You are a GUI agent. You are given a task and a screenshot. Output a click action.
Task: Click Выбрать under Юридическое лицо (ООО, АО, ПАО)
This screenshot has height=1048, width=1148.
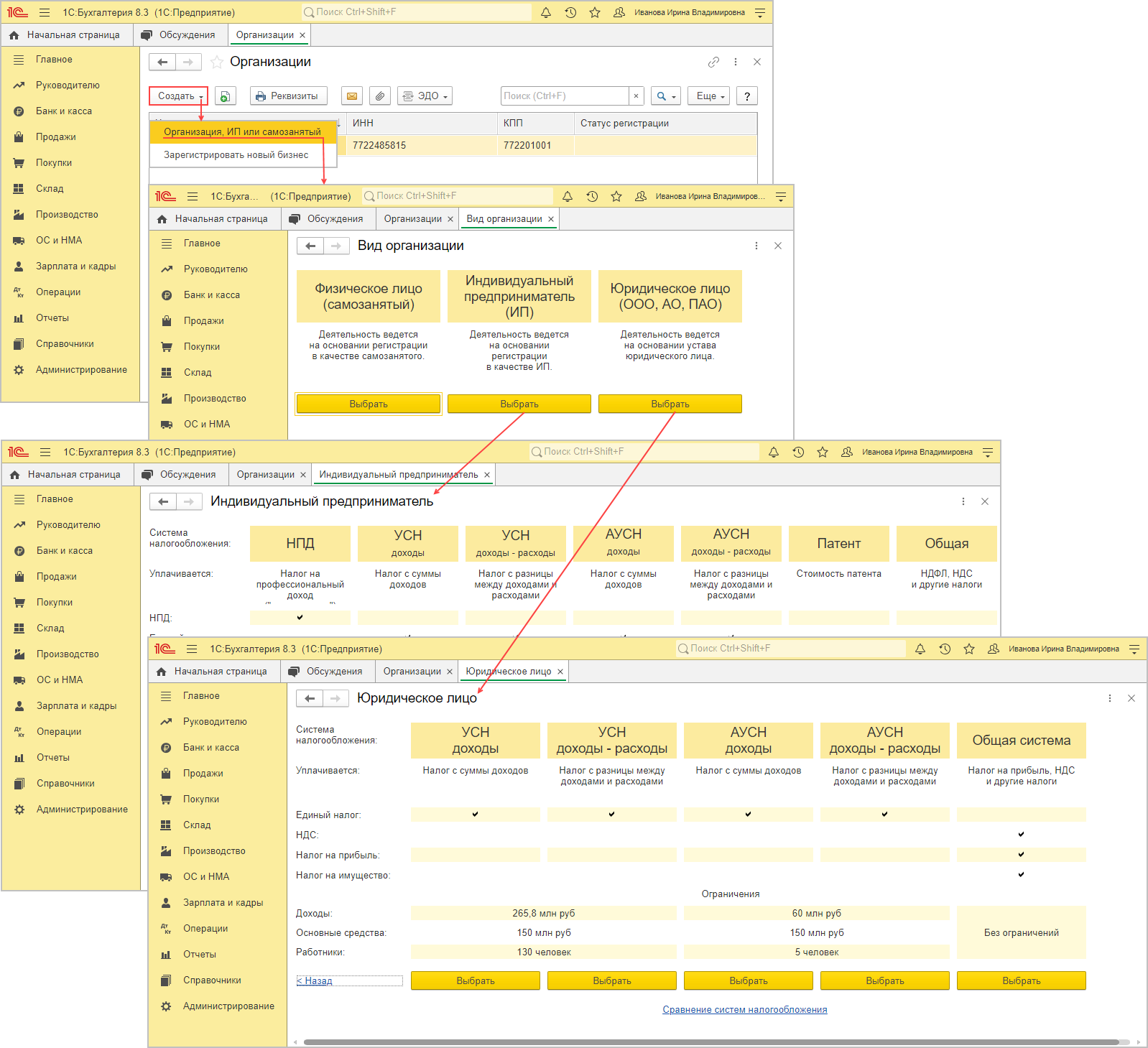(x=670, y=404)
